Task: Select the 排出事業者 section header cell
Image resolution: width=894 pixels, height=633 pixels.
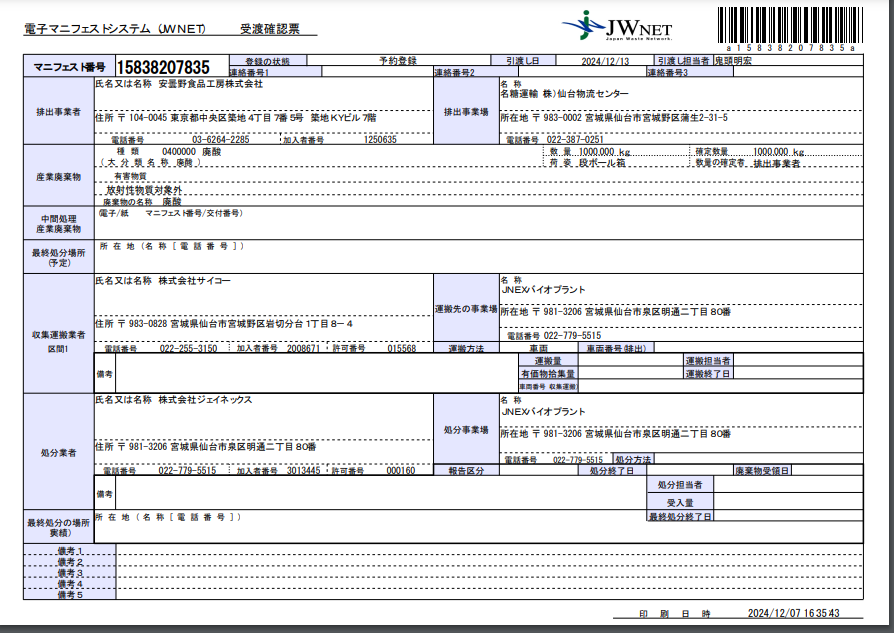Action: coord(58,112)
